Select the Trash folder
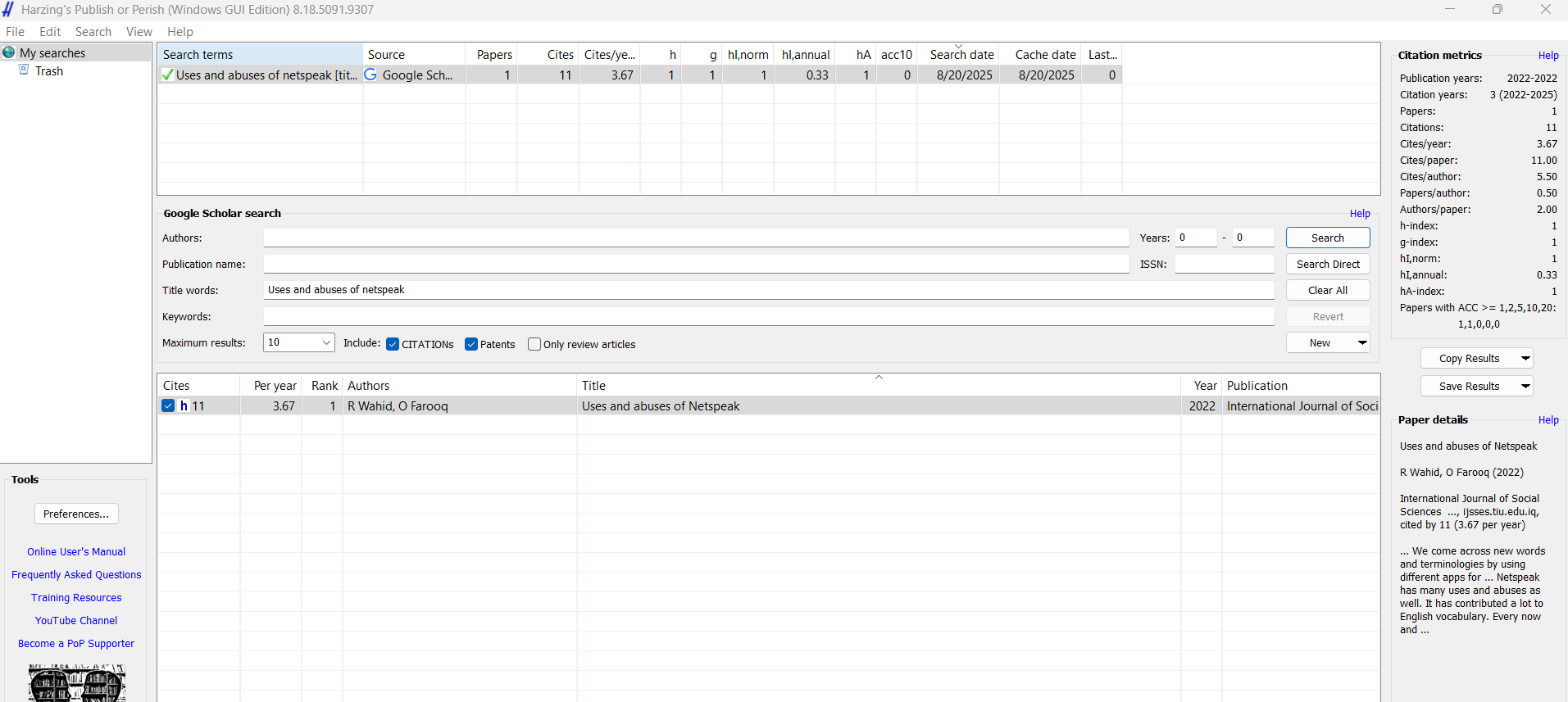This screenshot has width=1568, height=702. pyautogui.click(x=49, y=70)
